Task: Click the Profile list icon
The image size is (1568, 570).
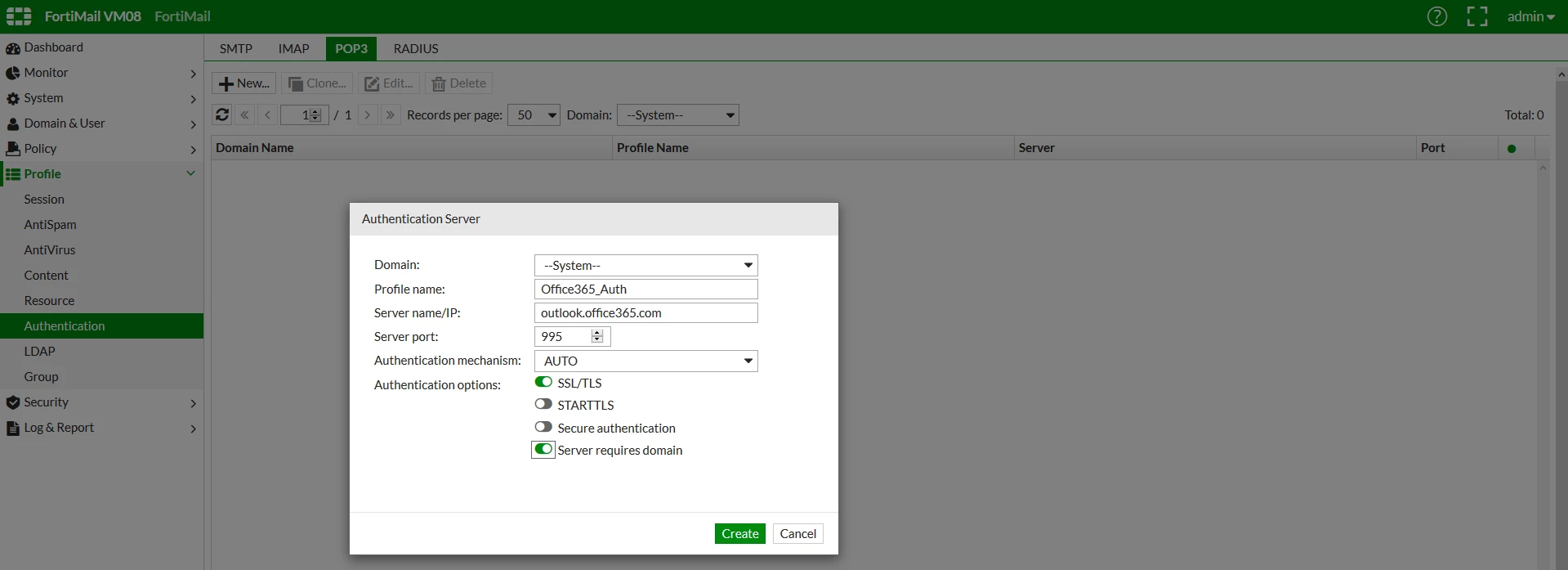Action: tap(12, 174)
